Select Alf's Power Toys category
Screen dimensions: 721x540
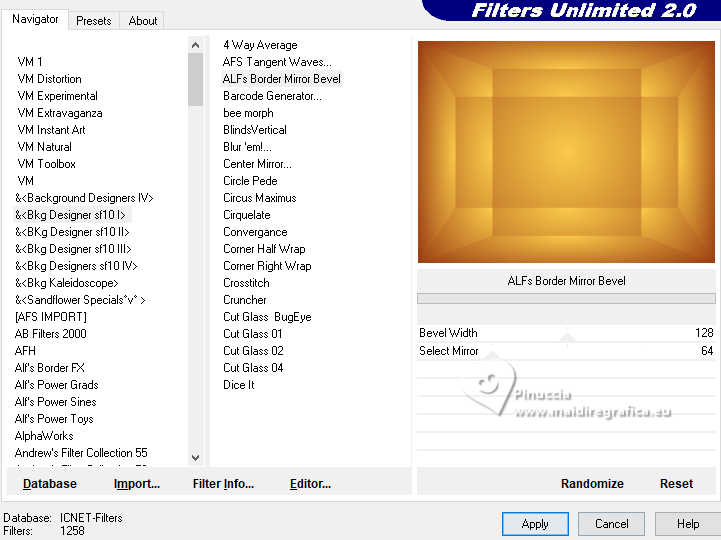54,419
